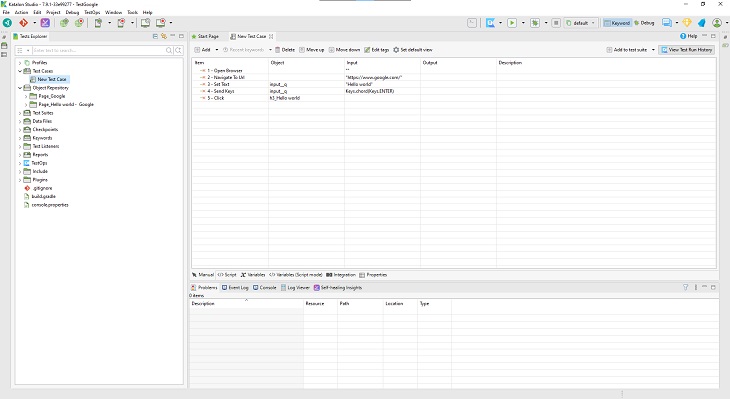The width and height of the screenshot is (730, 399).
Task: Click the Delete step button
Action: click(x=285, y=50)
